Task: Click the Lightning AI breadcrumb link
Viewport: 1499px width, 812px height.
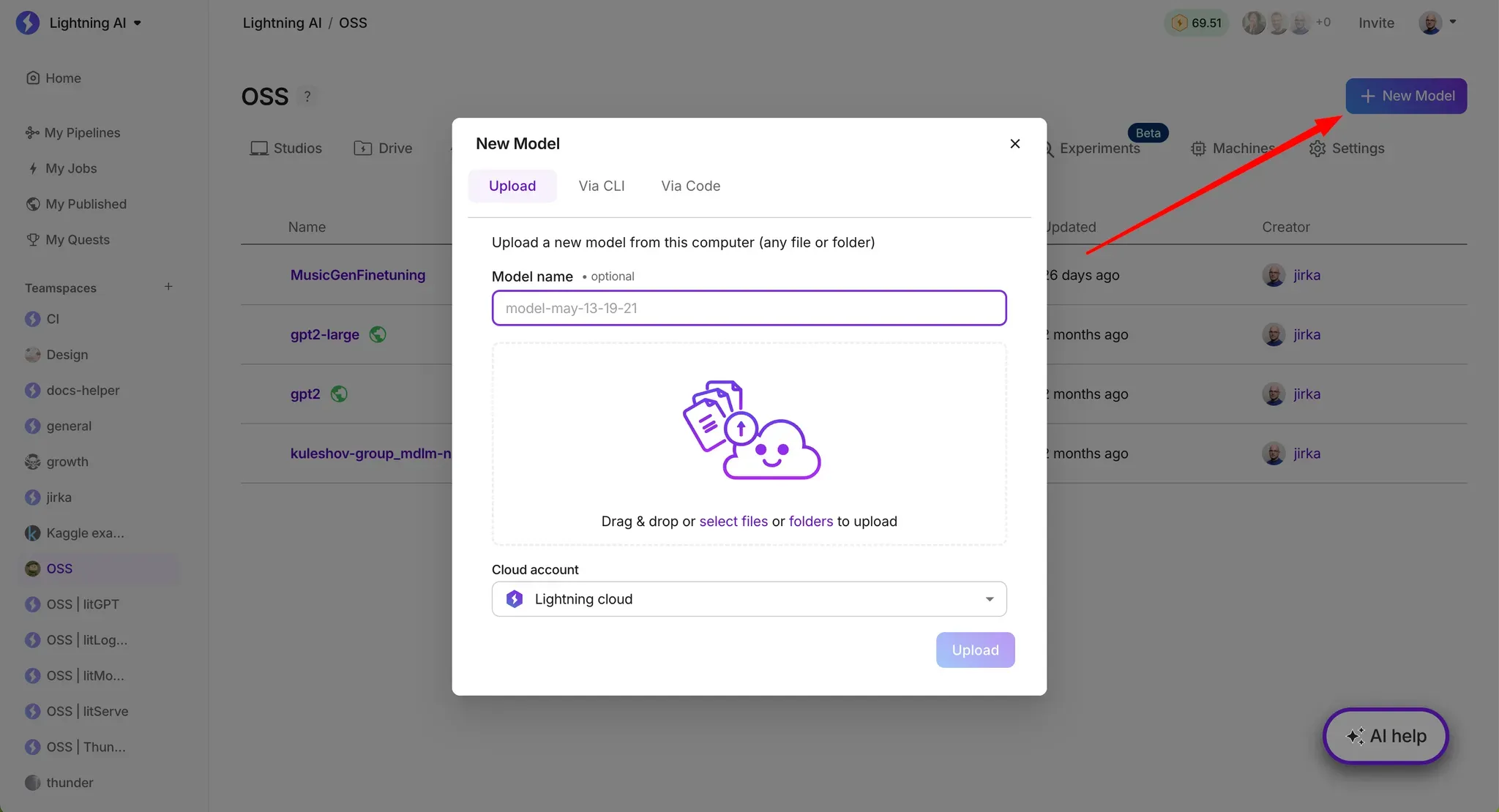Action: tap(282, 23)
